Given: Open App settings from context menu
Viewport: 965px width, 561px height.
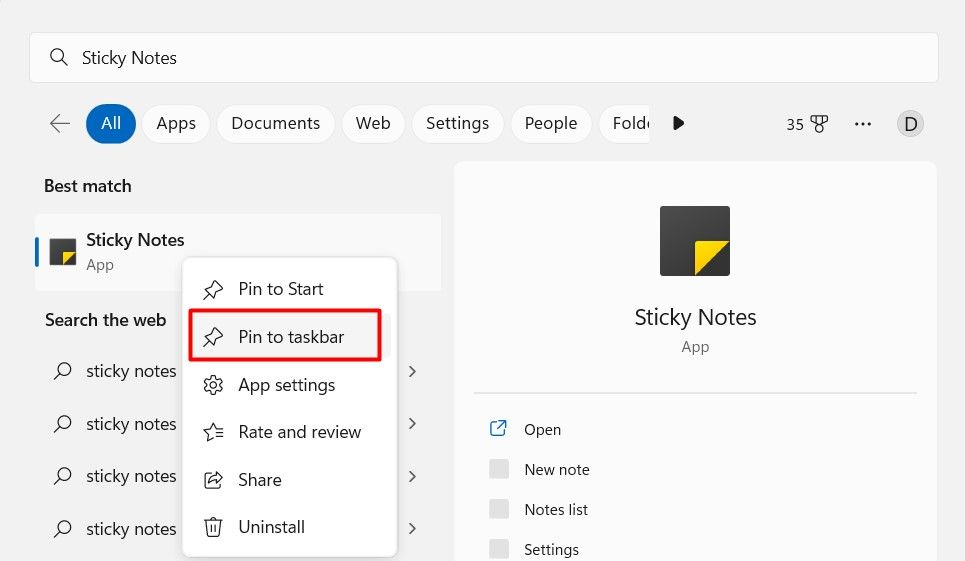Looking at the screenshot, I should [x=290, y=384].
